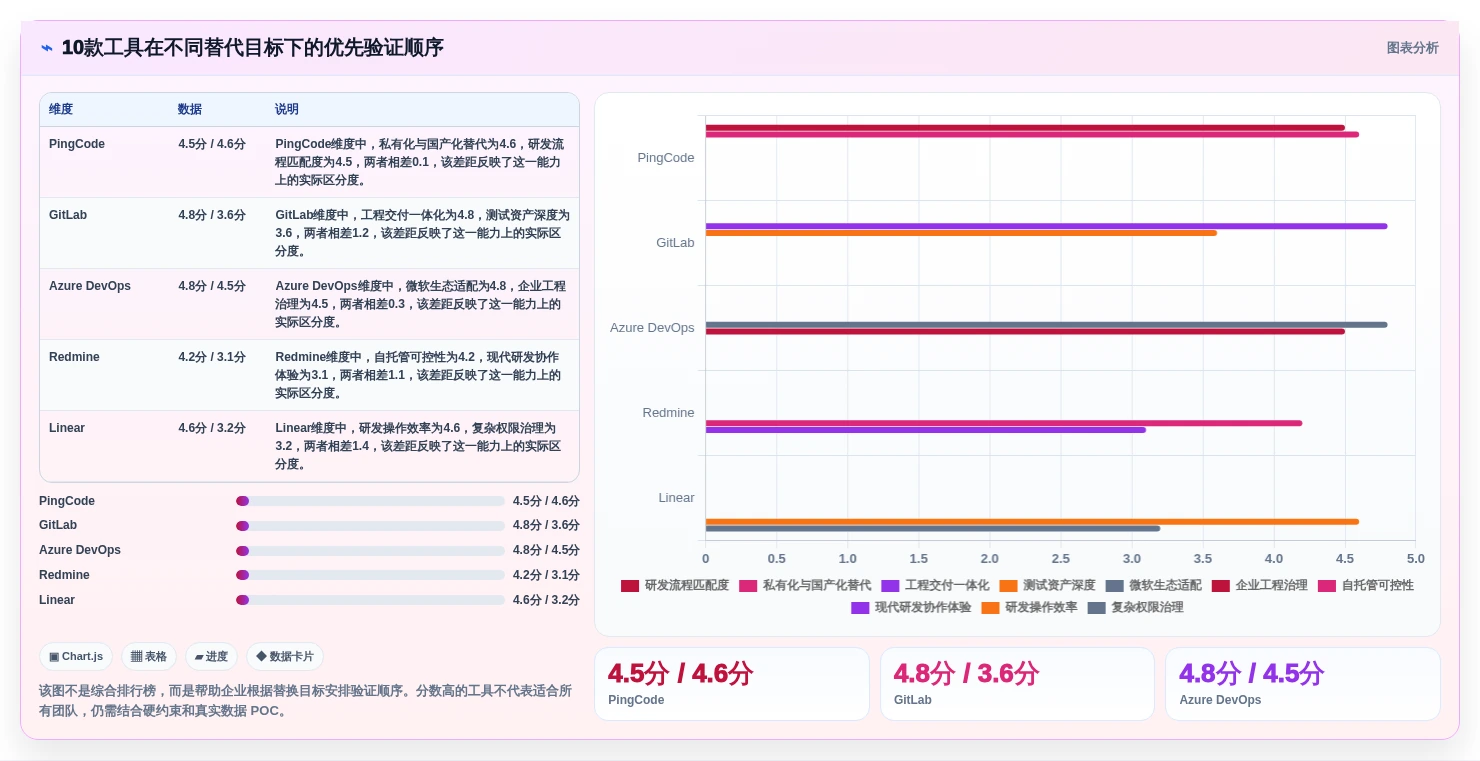Toggle the 现代研发协作体验 legend item
The height and width of the screenshot is (761, 1480).
(911, 608)
